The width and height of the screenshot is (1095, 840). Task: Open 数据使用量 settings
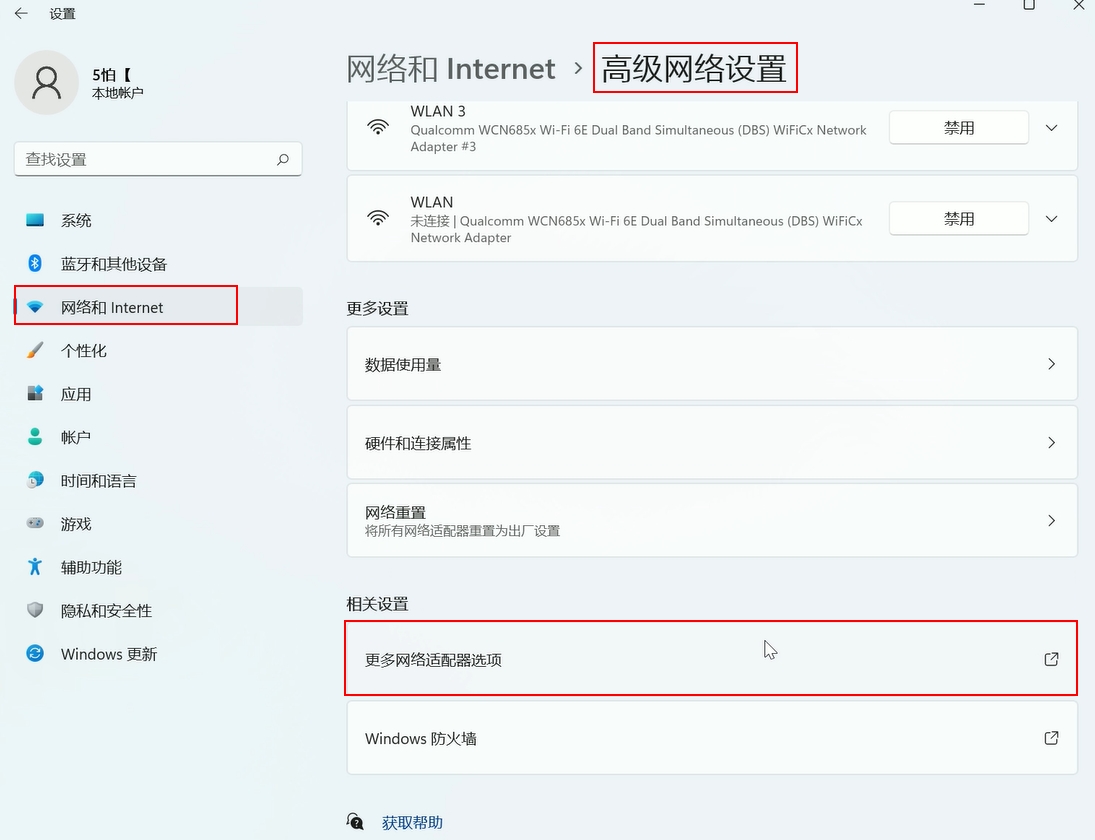[711, 365]
